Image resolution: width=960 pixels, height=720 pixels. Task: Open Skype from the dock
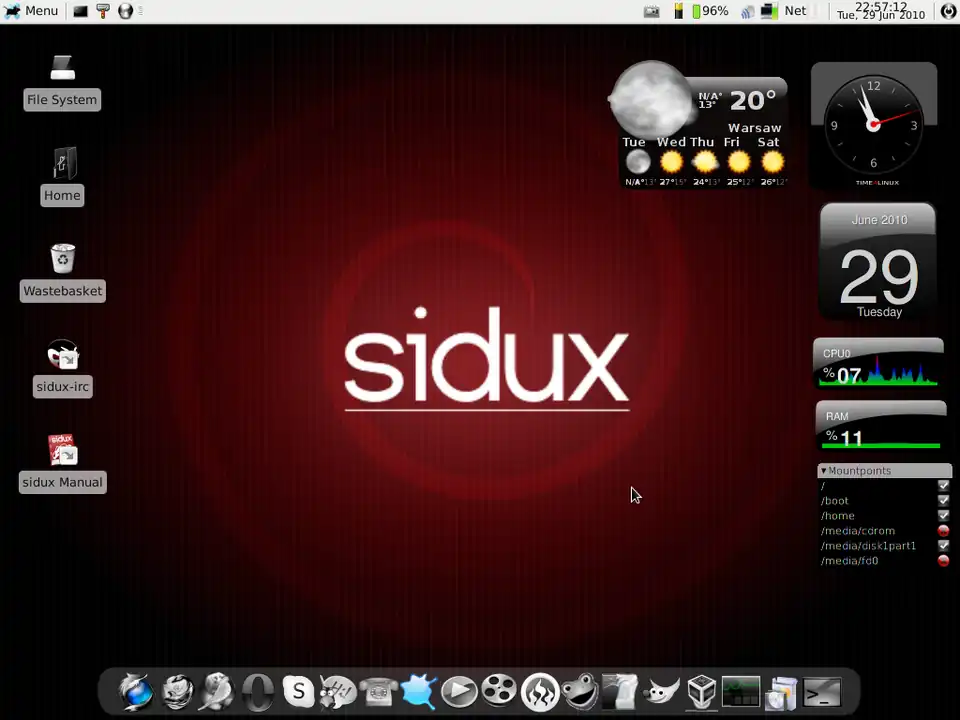pos(298,691)
